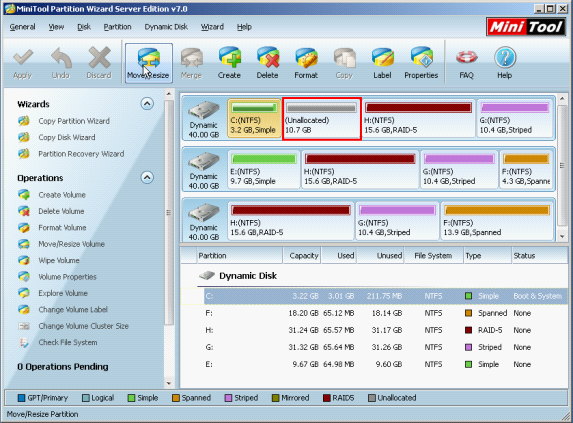573x423 pixels.
Task: Click Check File System operation
Action: [x=68, y=342]
